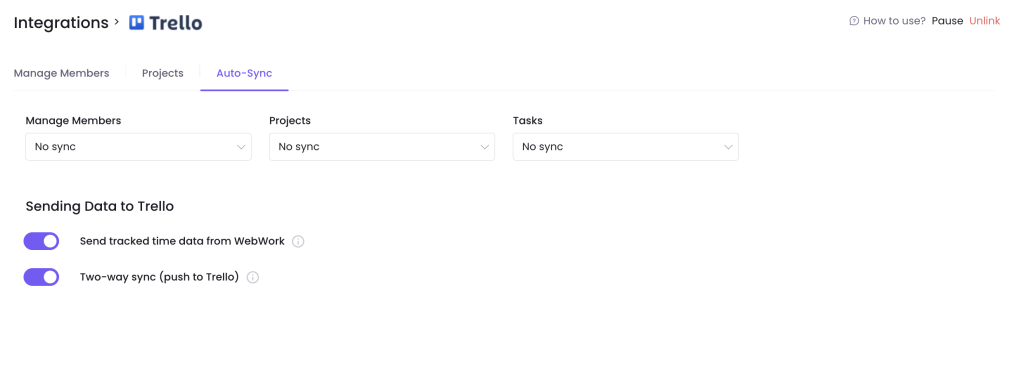Screen dimensions: 1024x382
Task: Go back to Integrations breadcrumb
Action: [61, 23]
